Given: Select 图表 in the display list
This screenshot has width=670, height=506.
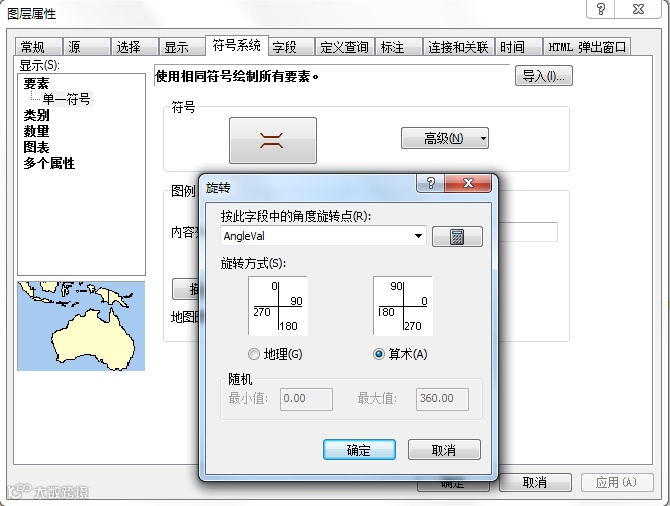Looking at the screenshot, I should 36,147.
